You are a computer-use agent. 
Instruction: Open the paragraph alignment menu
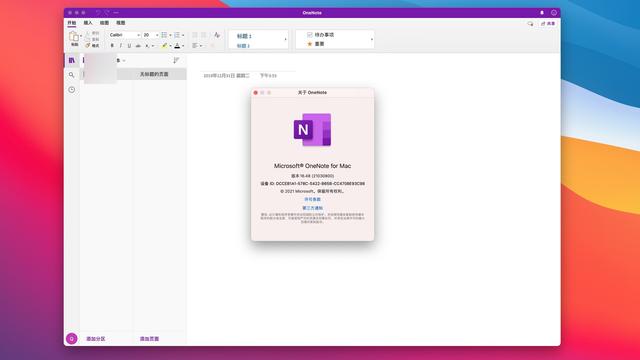click(197, 46)
